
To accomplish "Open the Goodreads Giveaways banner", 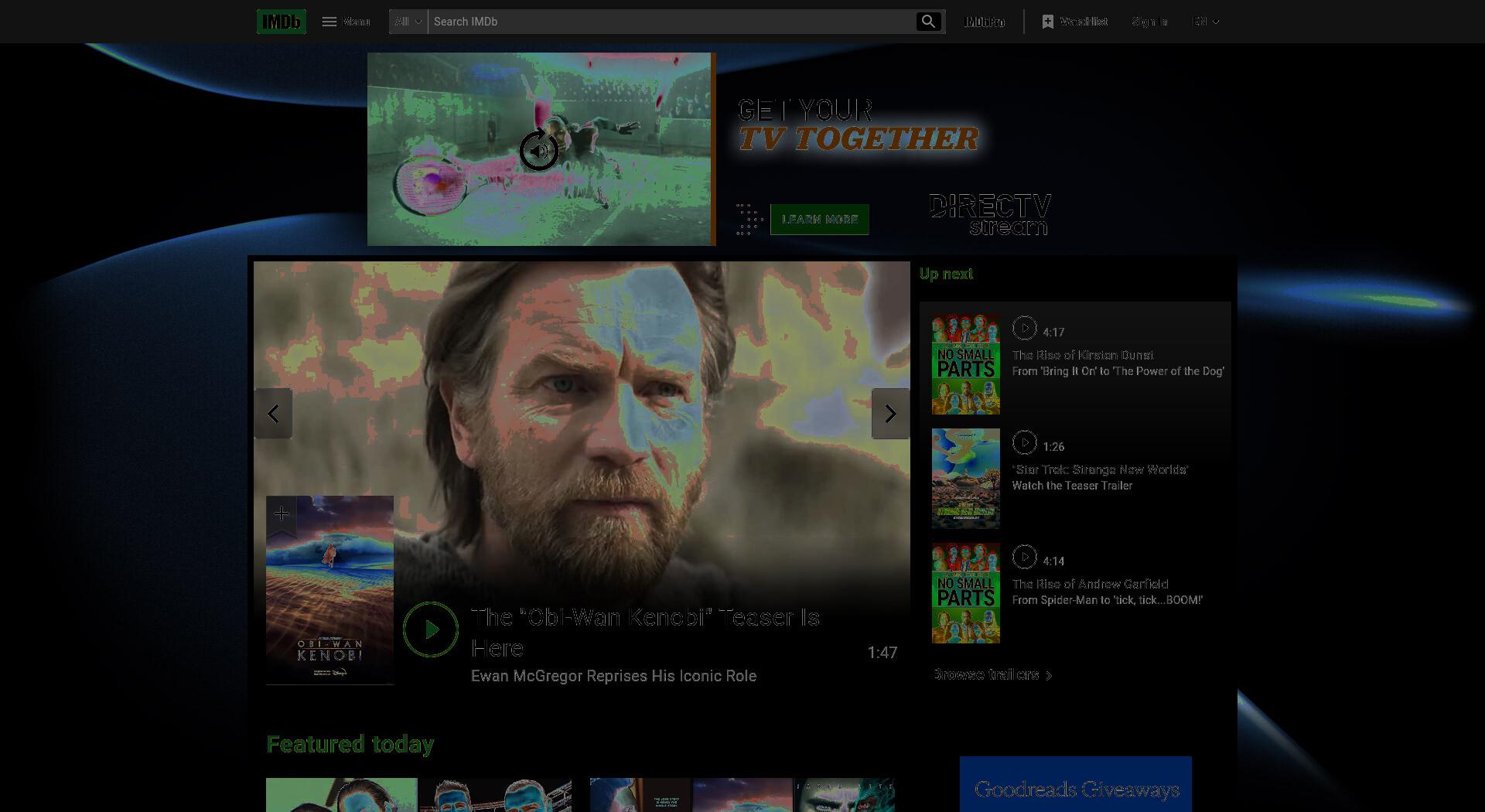I will (1076, 784).
